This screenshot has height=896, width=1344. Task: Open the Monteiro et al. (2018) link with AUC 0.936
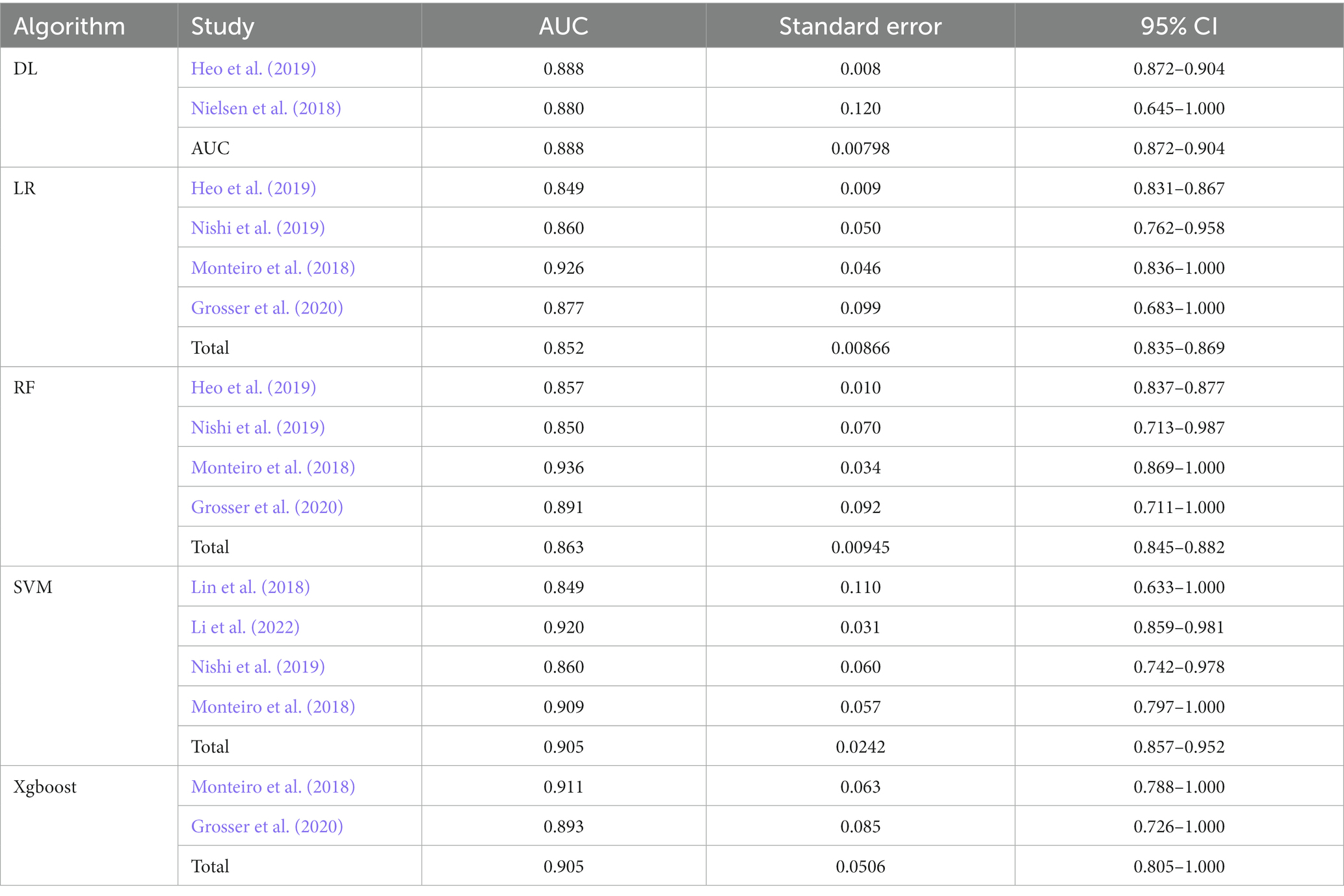click(x=273, y=468)
